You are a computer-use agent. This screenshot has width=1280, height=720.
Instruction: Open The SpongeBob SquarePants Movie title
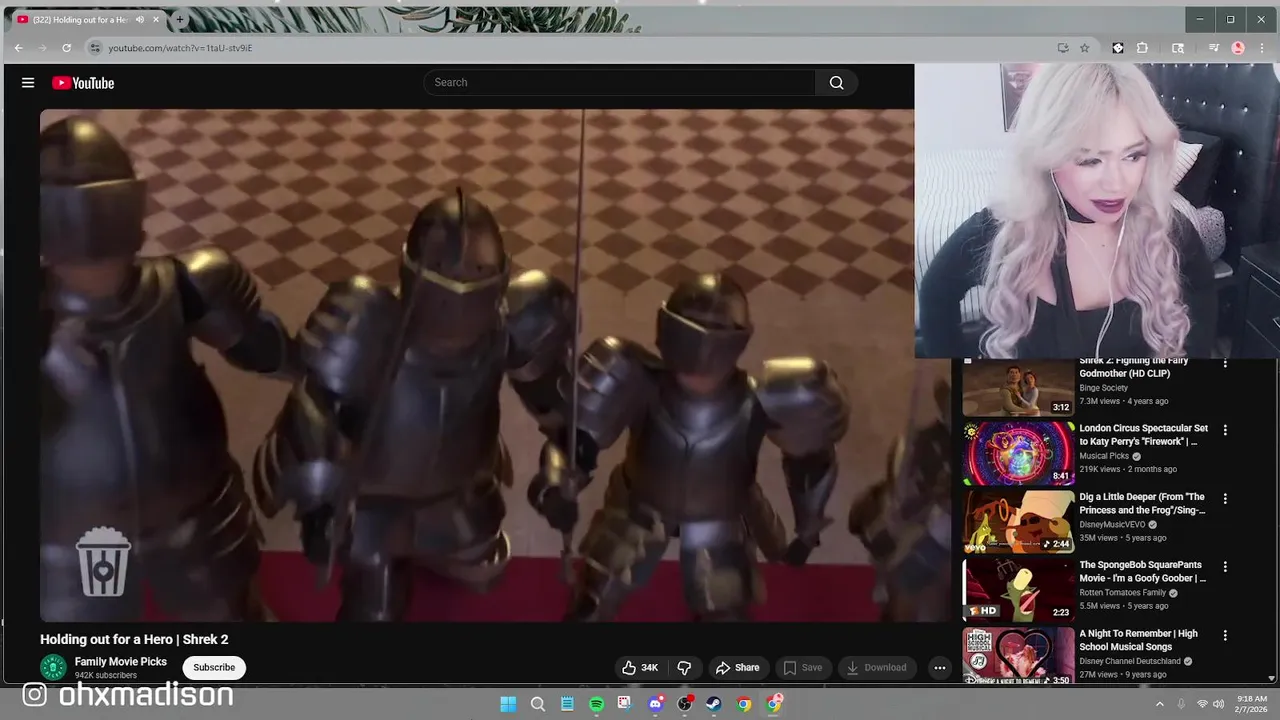pyautogui.click(x=1142, y=571)
